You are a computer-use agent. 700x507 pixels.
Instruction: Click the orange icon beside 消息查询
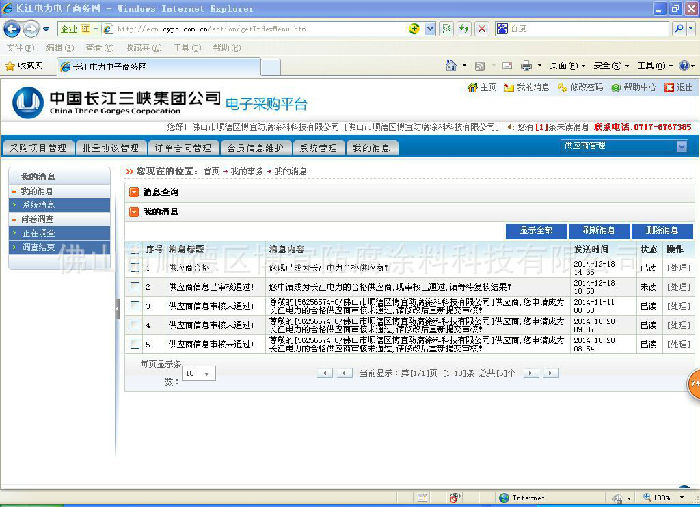133,191
